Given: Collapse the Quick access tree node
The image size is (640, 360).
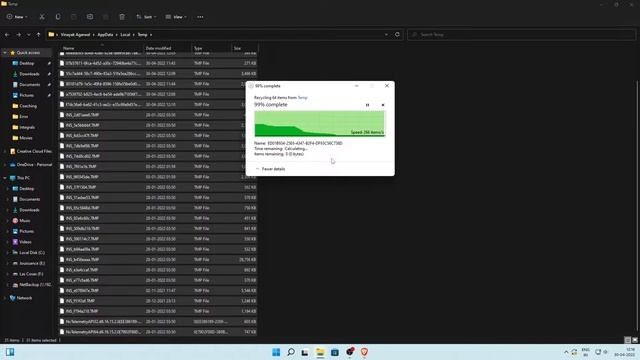Looking at the screenshot, I should pos(5,53).
